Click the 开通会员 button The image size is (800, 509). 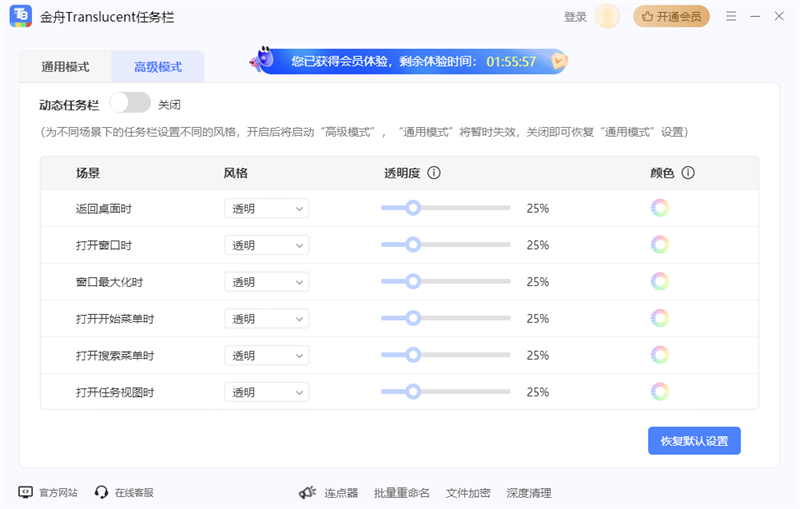(x=671, y=17)
